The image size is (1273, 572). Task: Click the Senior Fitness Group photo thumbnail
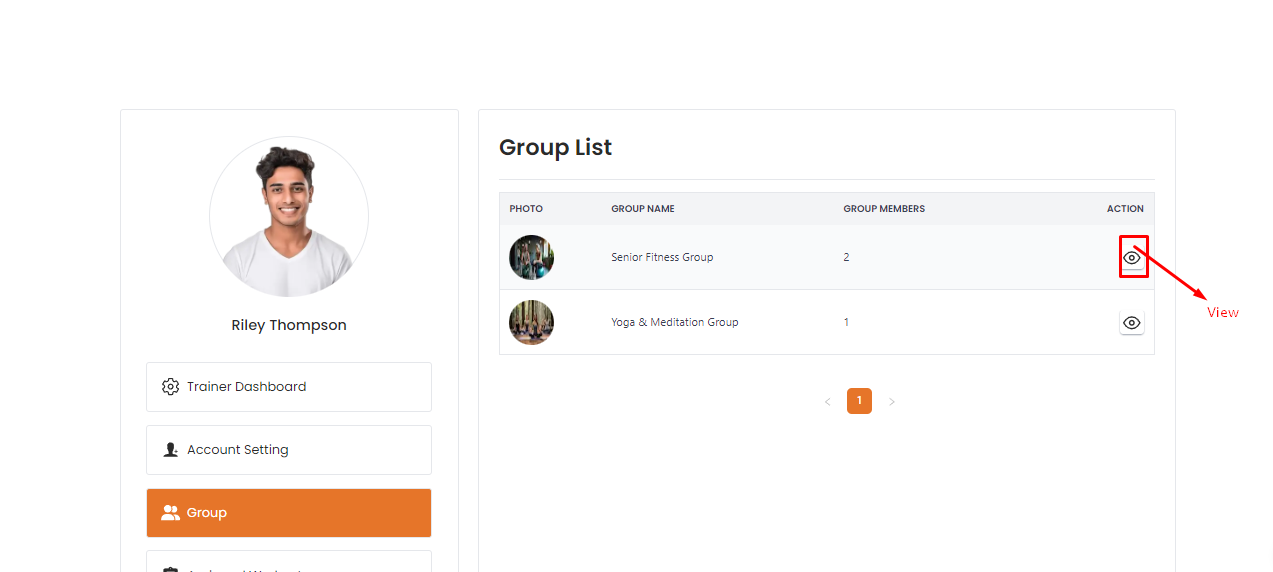point(531,257)
